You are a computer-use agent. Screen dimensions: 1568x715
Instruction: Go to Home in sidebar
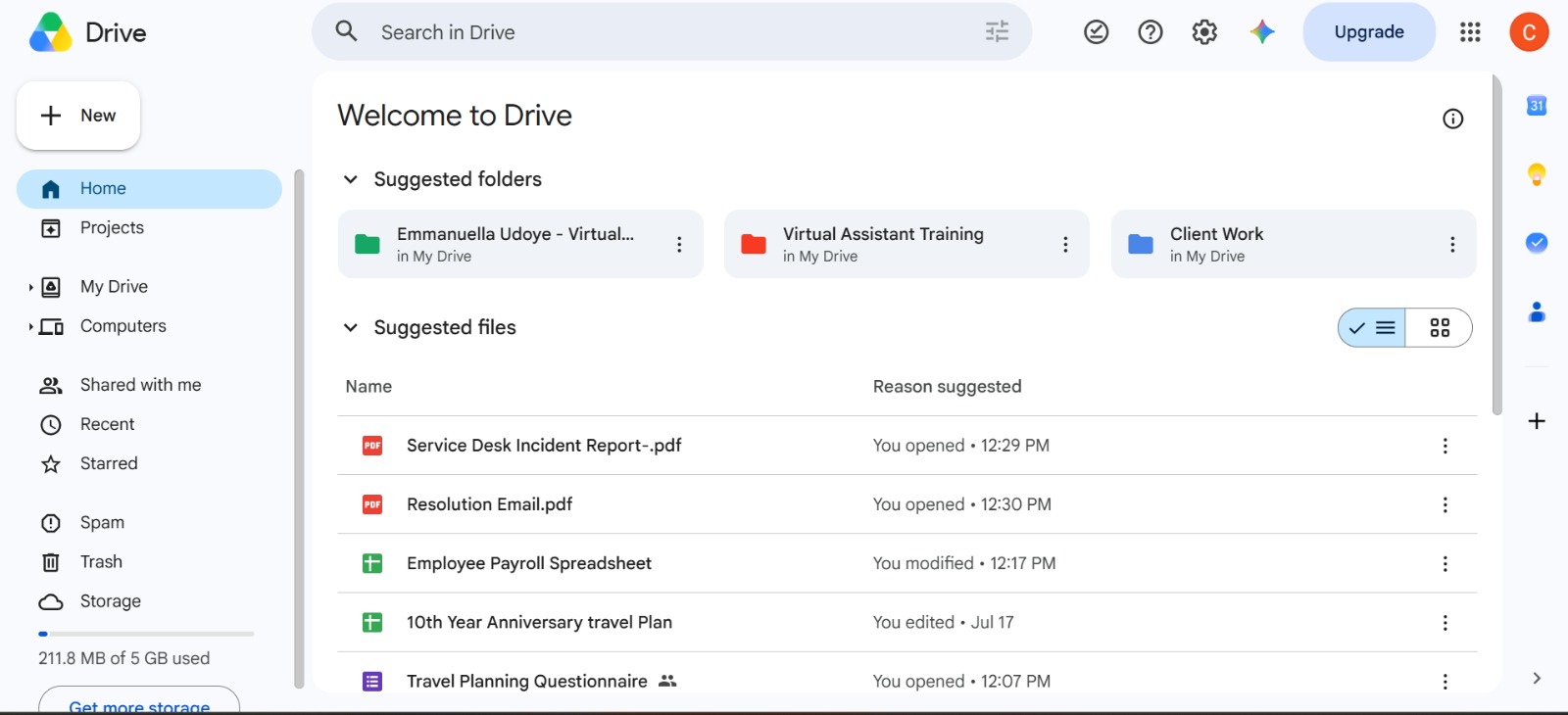pyautogui.click(x=149, y=189)
